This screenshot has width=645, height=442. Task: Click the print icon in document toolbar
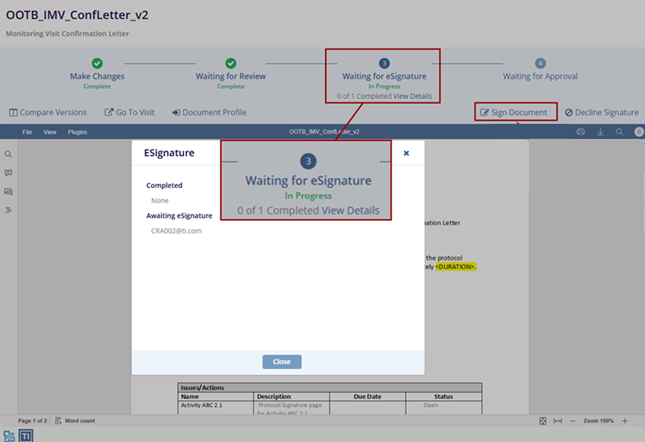[x=581, y=132]
